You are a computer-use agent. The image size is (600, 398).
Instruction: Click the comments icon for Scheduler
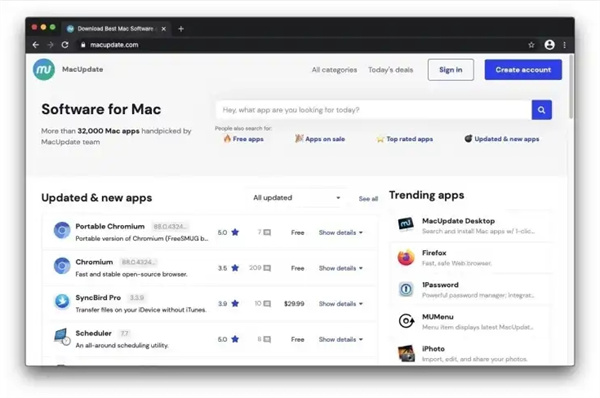point(267,339)
